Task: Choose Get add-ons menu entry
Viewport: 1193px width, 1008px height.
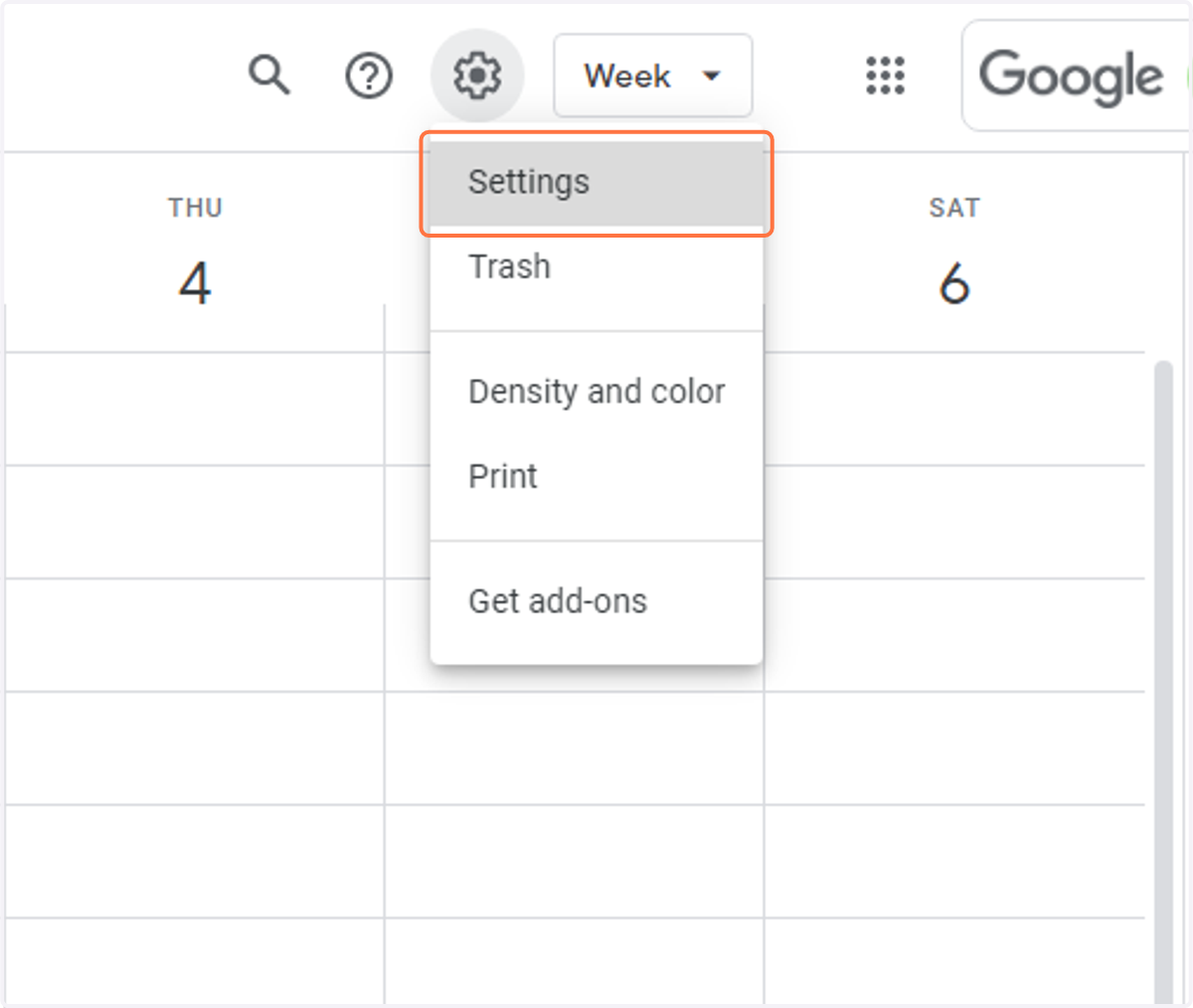Action: point(596,601)
